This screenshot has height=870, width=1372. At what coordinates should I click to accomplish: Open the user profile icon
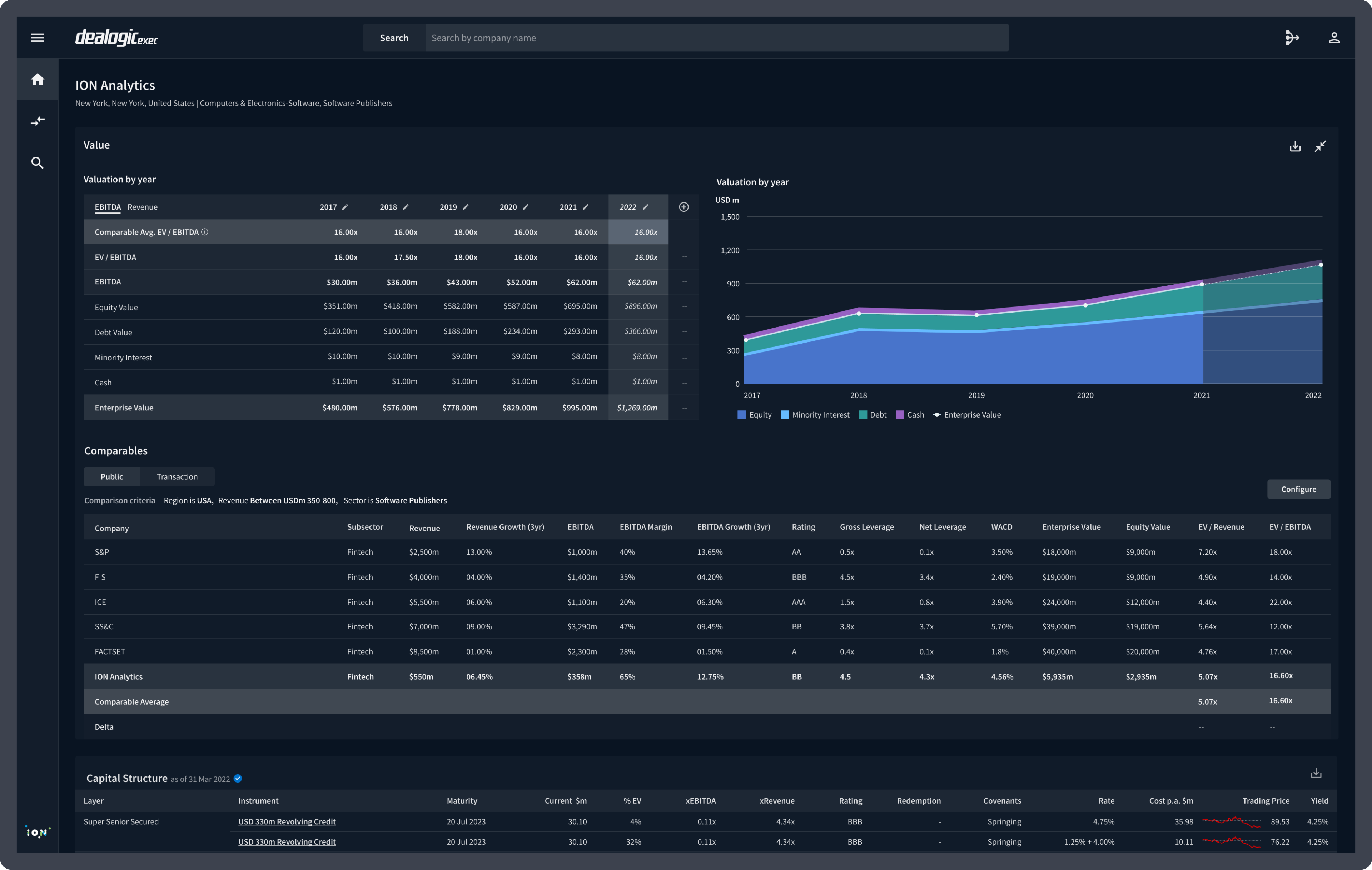click(x=1334, y=37)
